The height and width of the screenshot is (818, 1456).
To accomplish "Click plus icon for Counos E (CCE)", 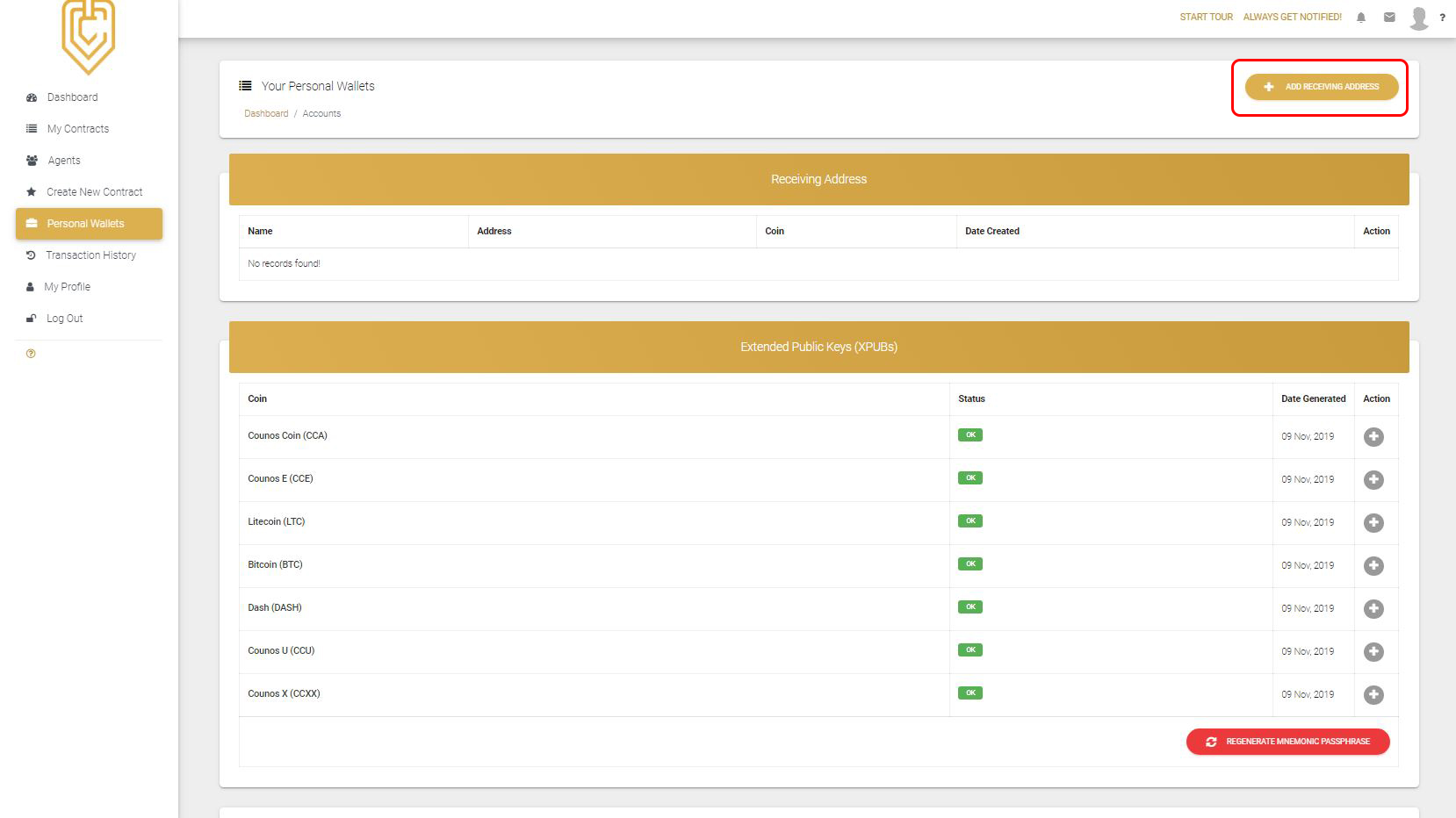I will point(1373,479).
